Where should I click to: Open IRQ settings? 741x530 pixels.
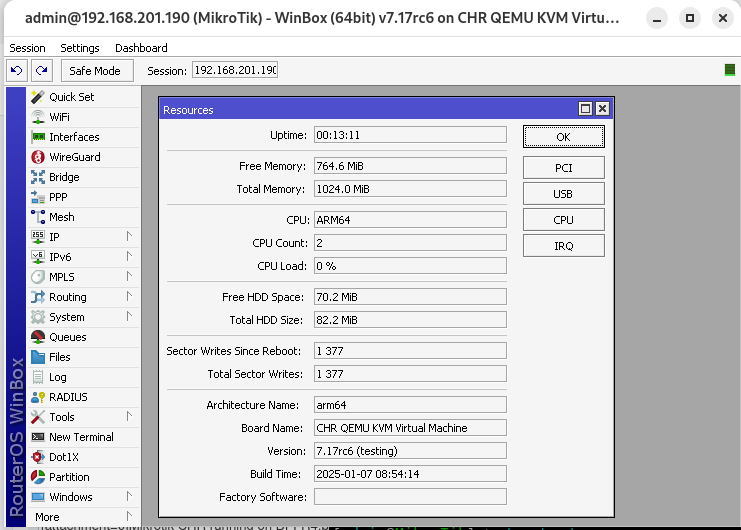click(563, 246)
